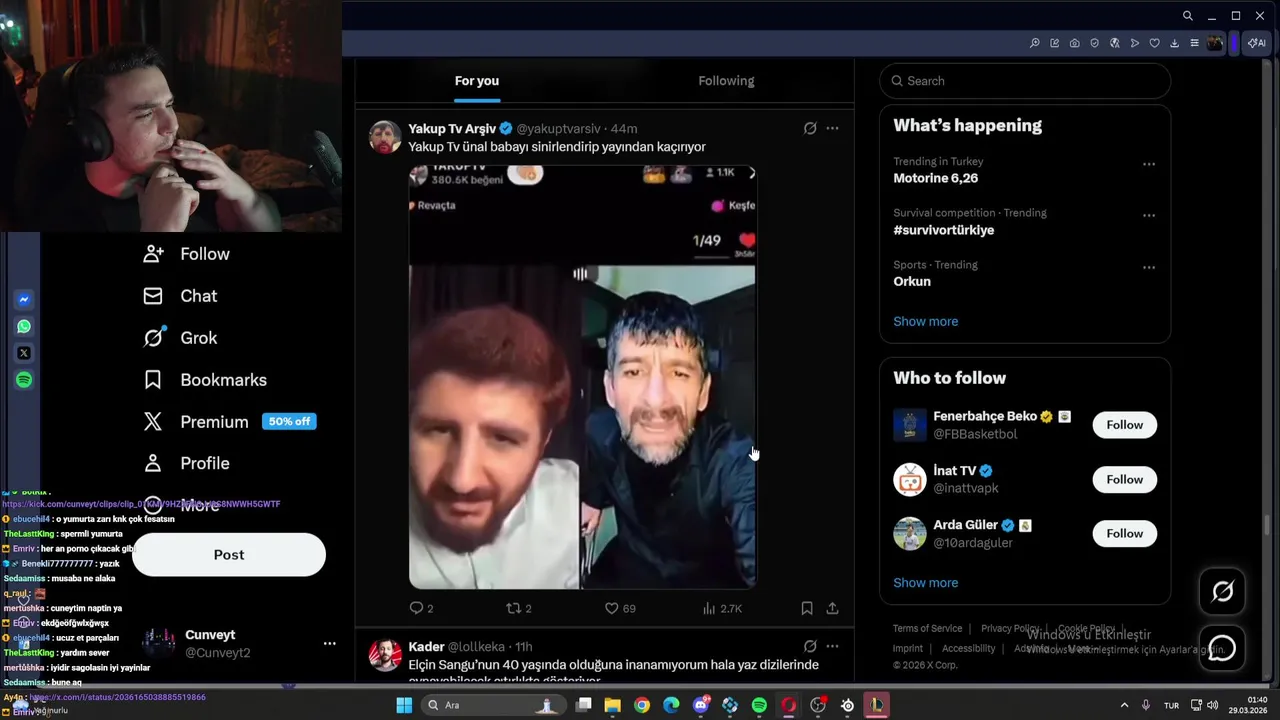This screenshot has width=1280, height=720.
Task: Open X panel in browser sidebar
Action: click(24, 353)
